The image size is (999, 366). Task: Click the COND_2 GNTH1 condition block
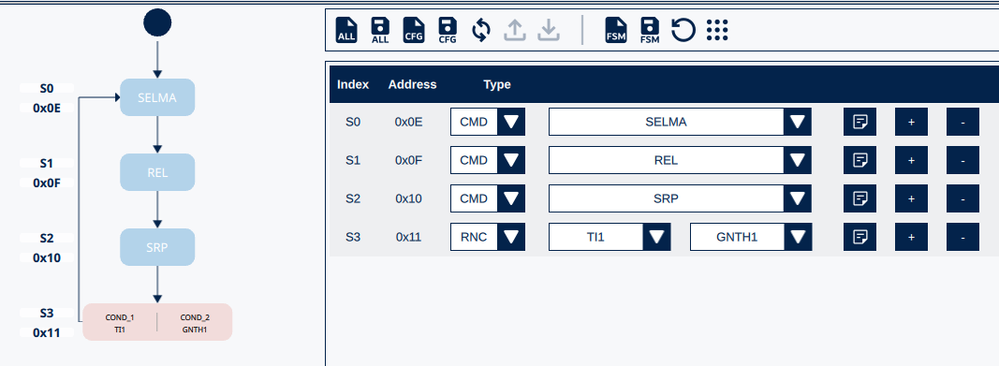(195, 322)
